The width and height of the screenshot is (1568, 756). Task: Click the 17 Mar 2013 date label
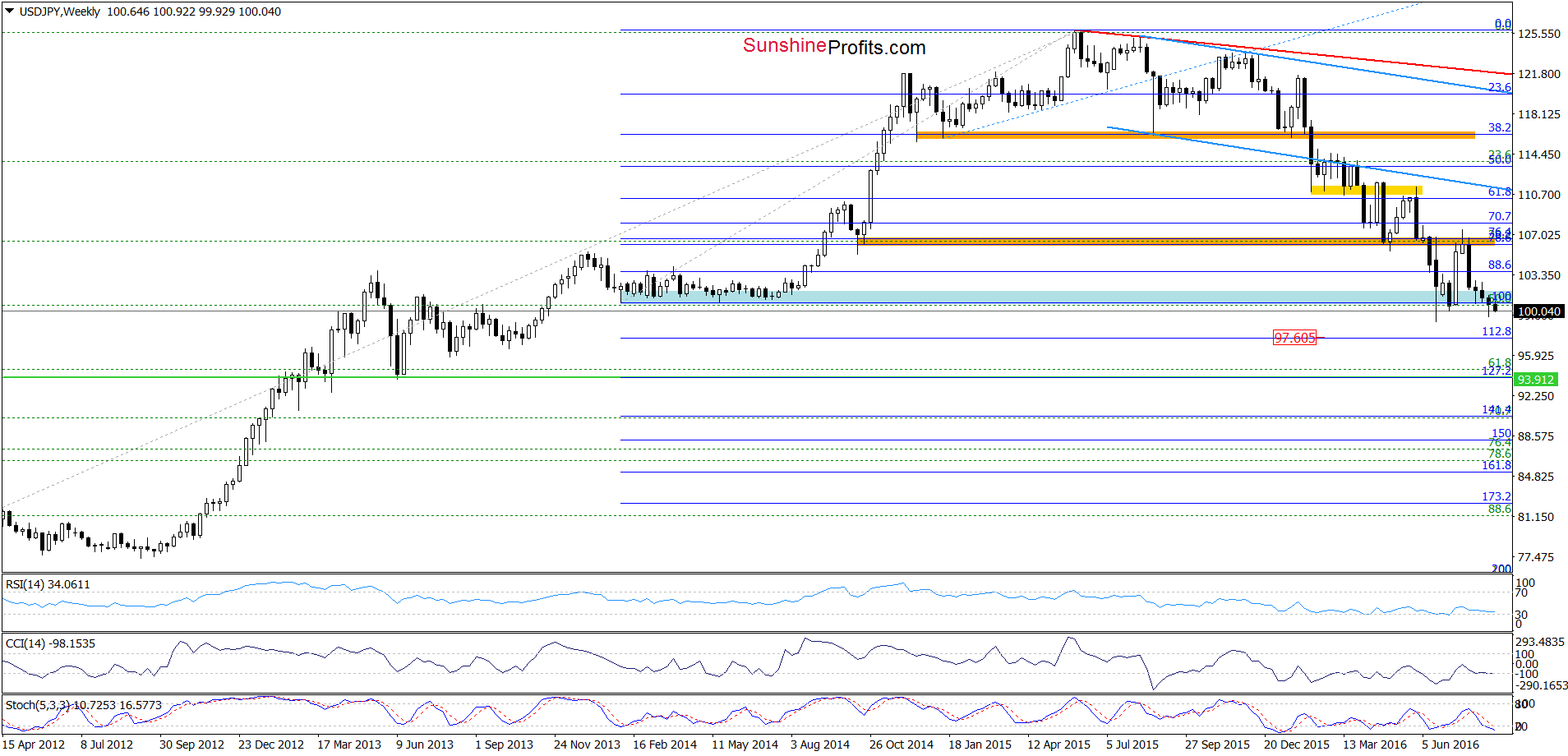click(x=349, y=744)
